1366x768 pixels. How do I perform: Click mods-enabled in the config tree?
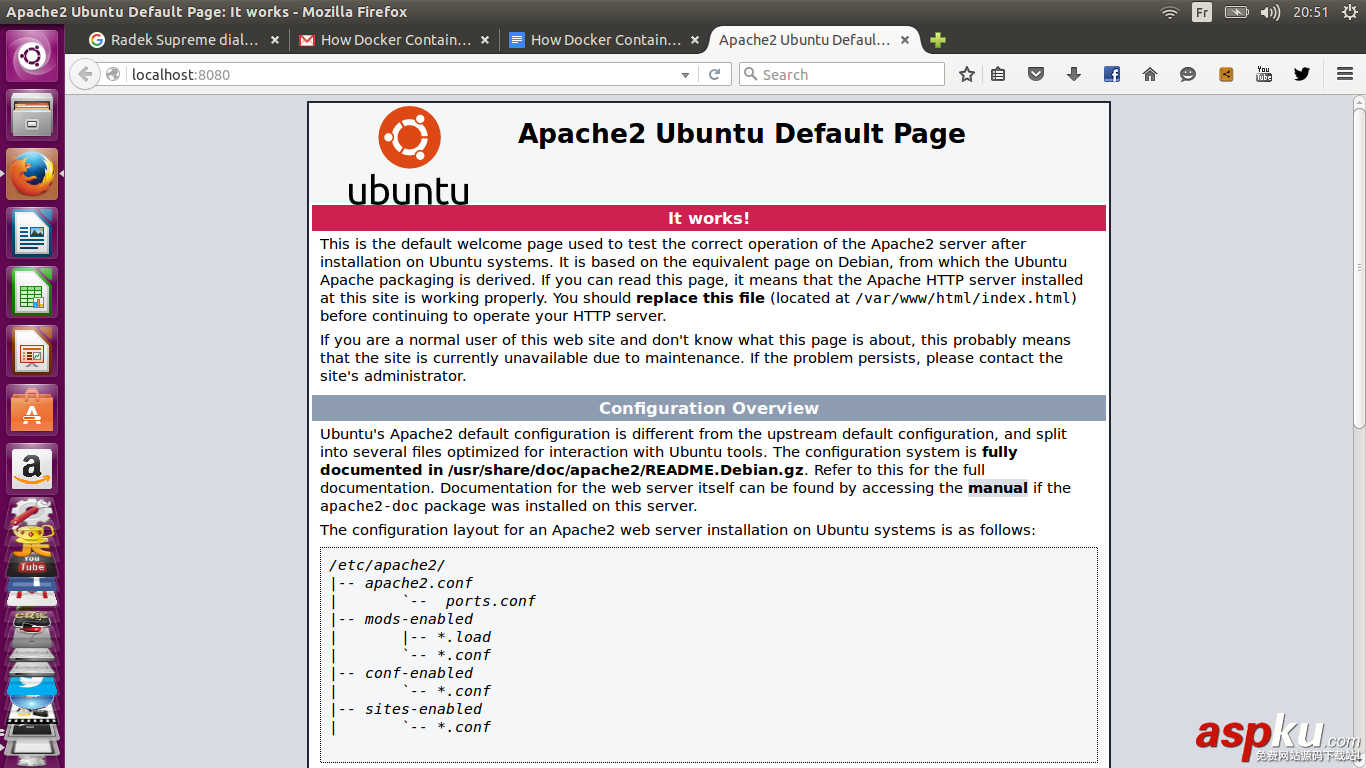tap(419, 619)
